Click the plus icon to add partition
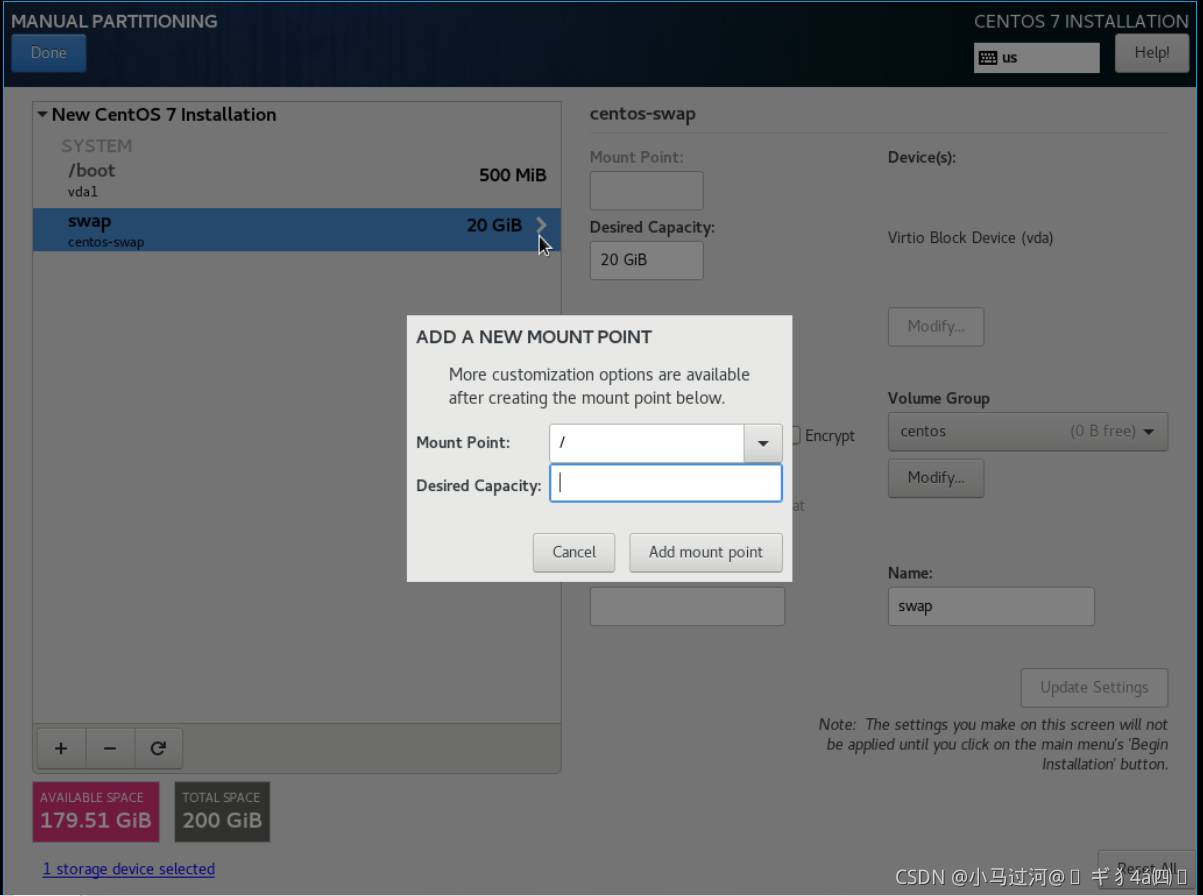 coord(61,748)
